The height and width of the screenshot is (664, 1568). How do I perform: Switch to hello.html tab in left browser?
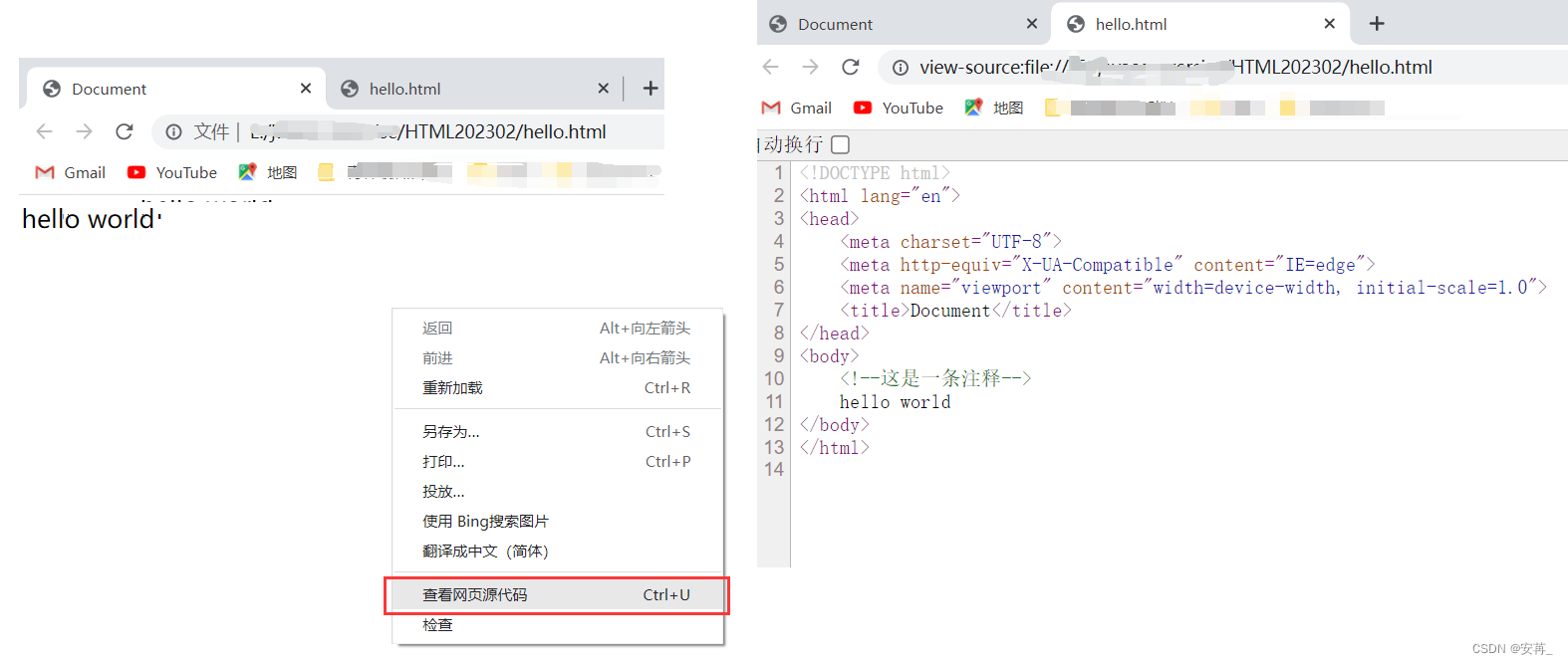coord(474,89)
